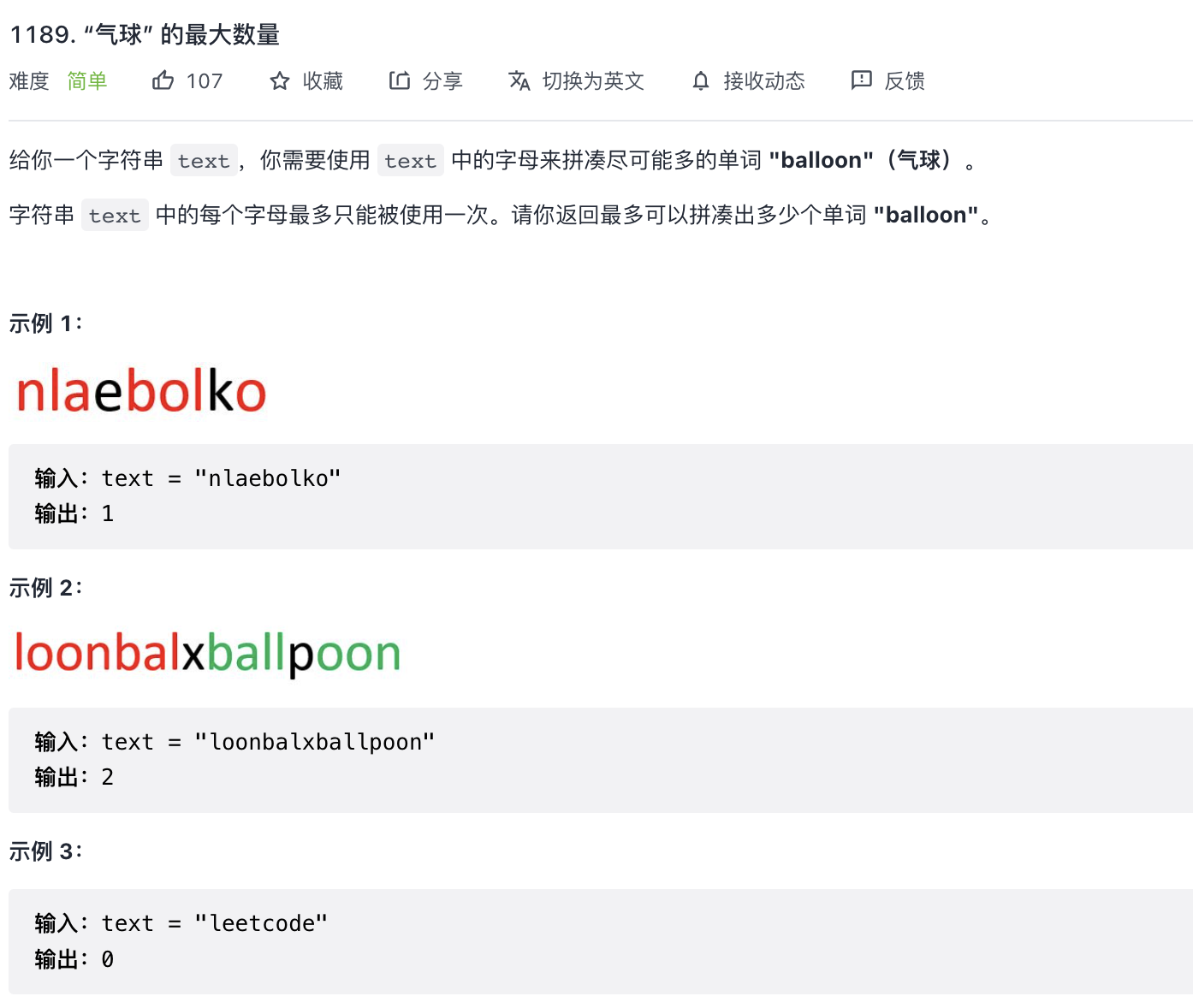Click the nlaebolko example image

pos(141,392)
